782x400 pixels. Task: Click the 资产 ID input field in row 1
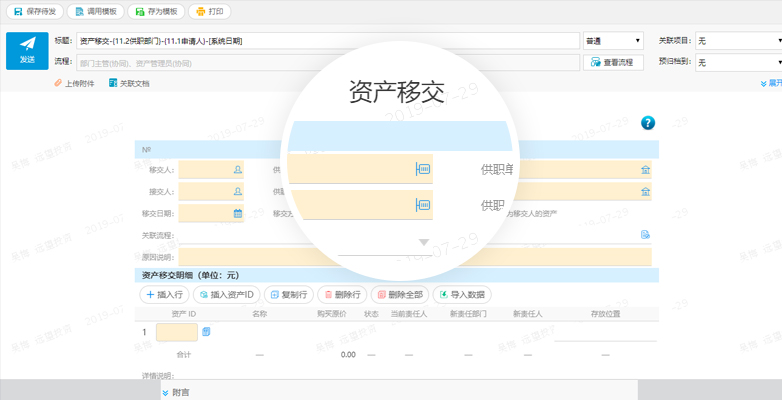coord(176,332)
